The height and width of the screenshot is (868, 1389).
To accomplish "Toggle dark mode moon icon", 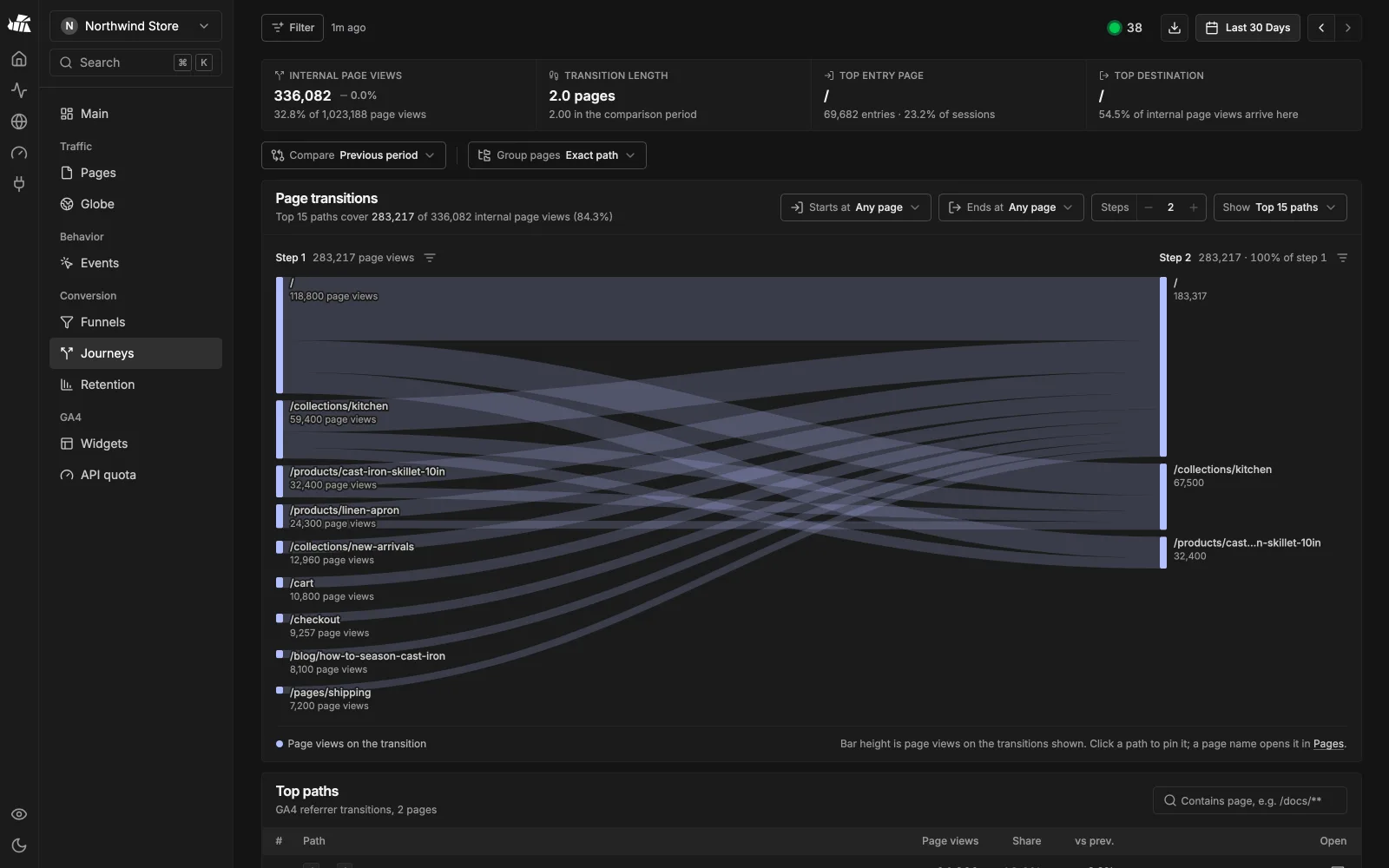I will point(19,845).
